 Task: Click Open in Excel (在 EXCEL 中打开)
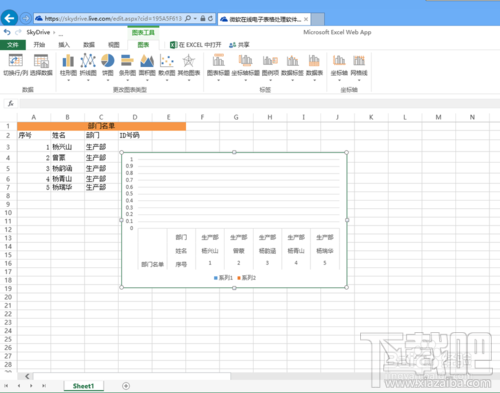[196, 45]
